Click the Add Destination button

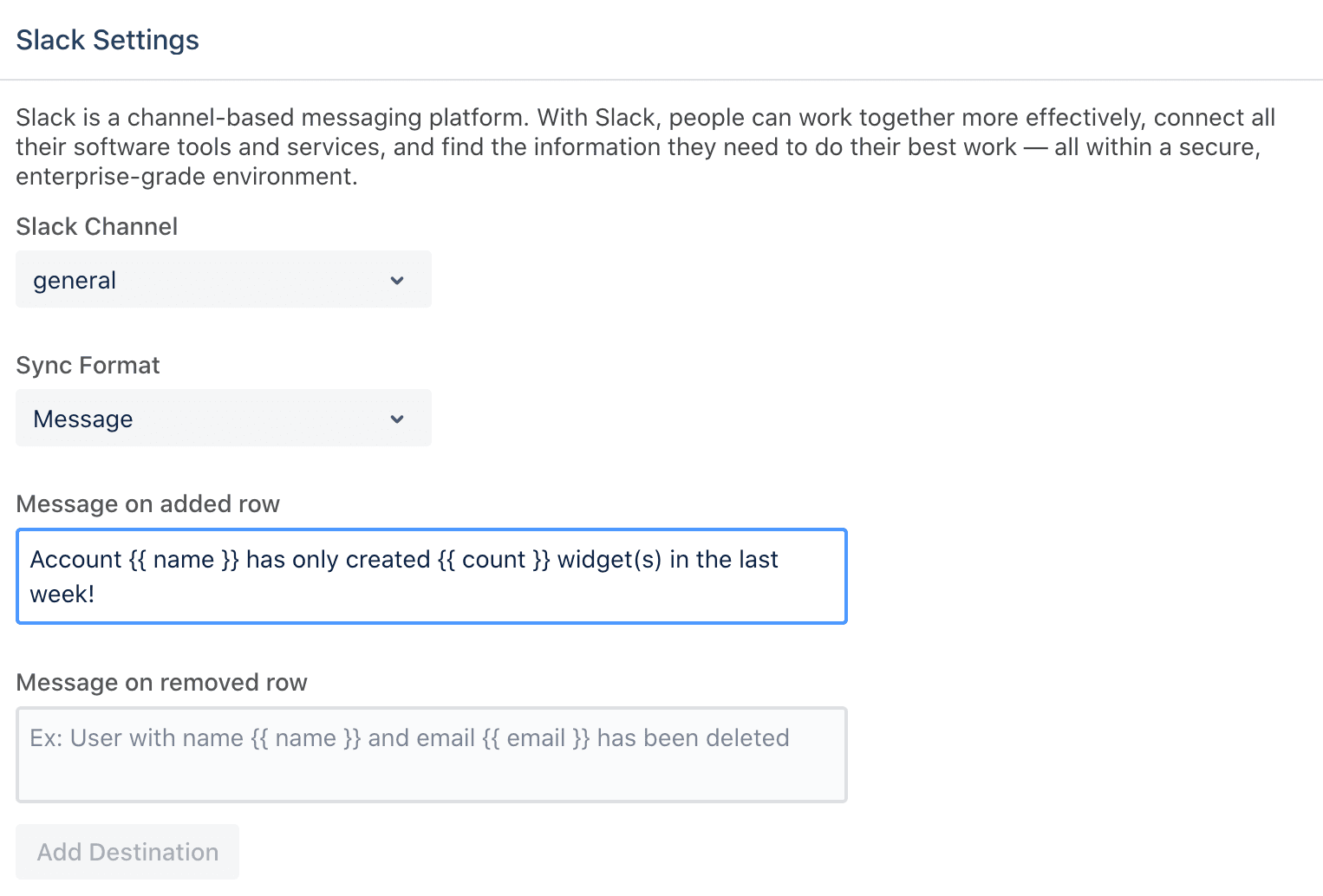(x=127, y=852)
